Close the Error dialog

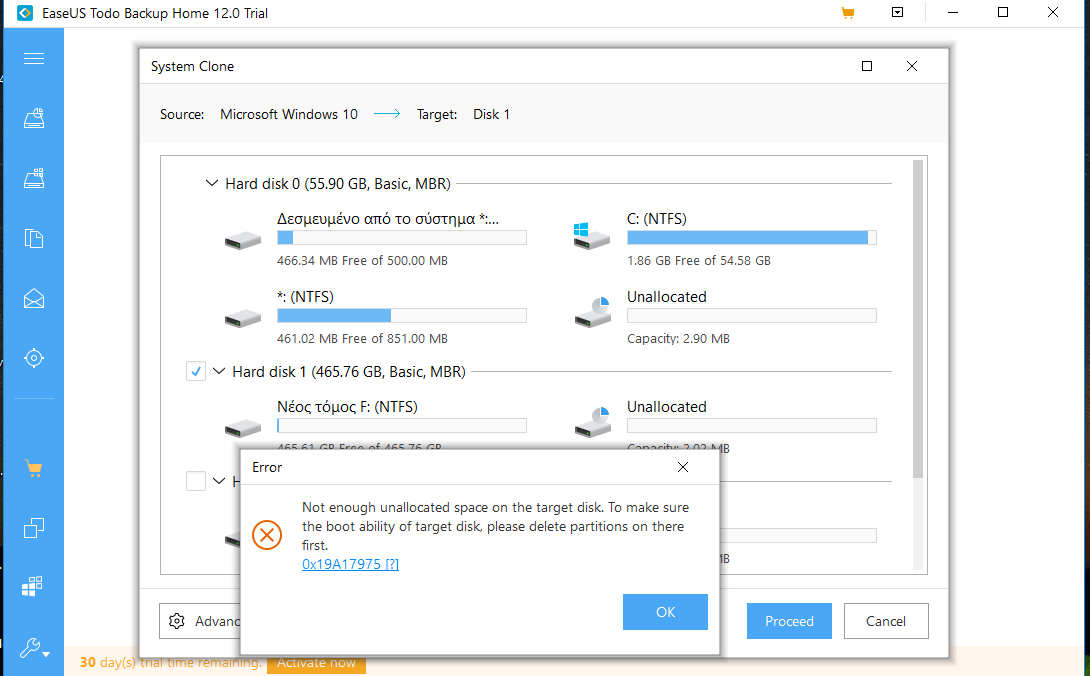point(683,467)
